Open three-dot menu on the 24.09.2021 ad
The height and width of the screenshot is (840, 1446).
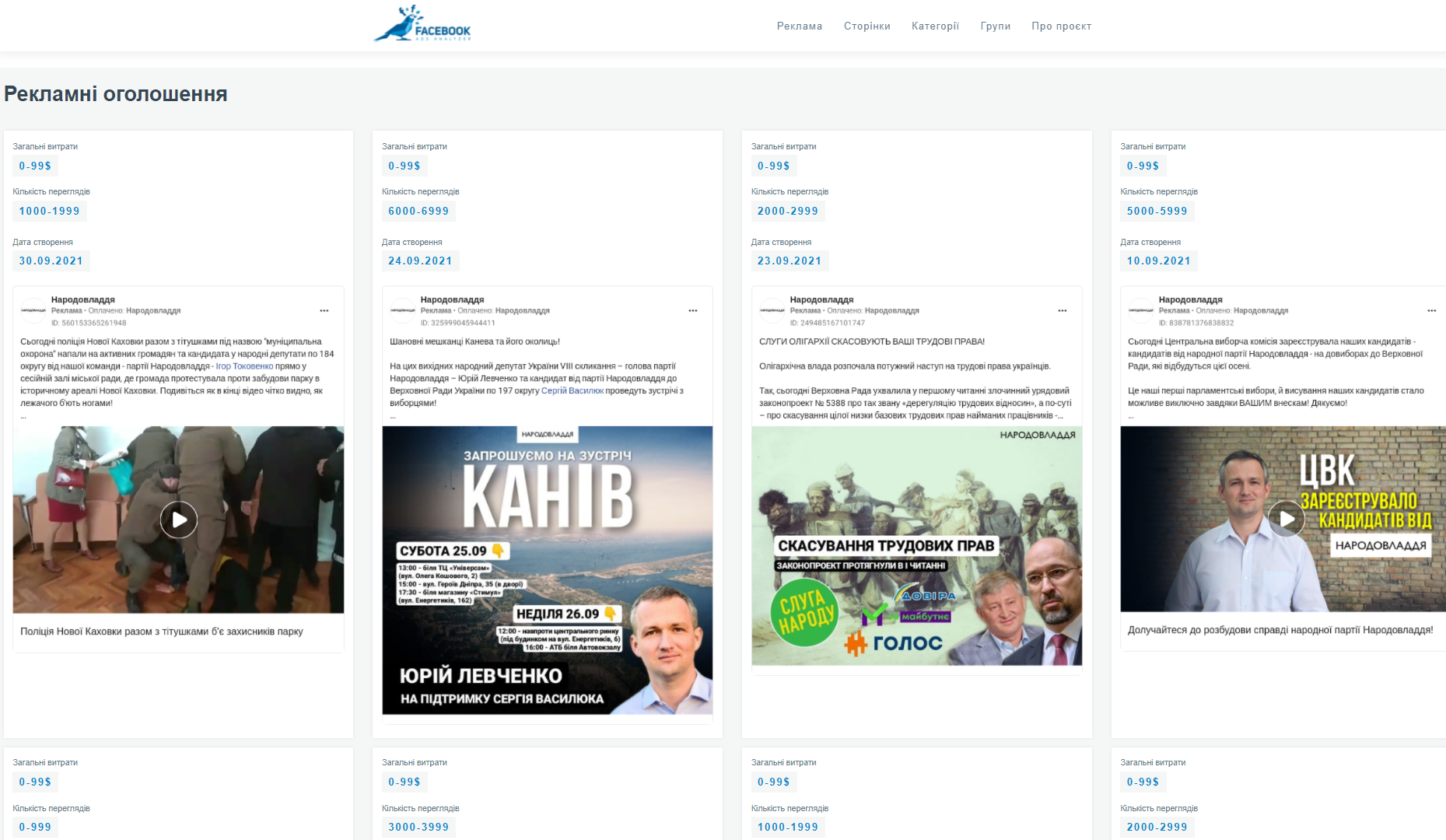693,311
